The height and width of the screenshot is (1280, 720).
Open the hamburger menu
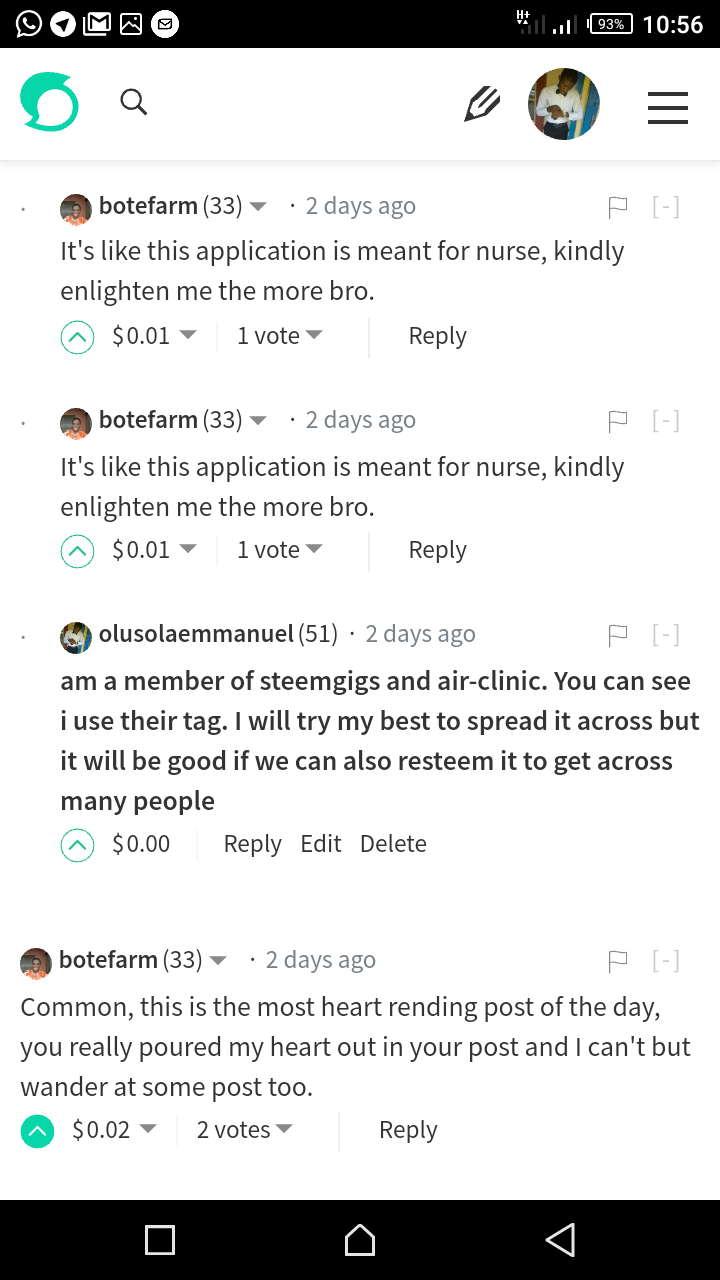[667, 107]
